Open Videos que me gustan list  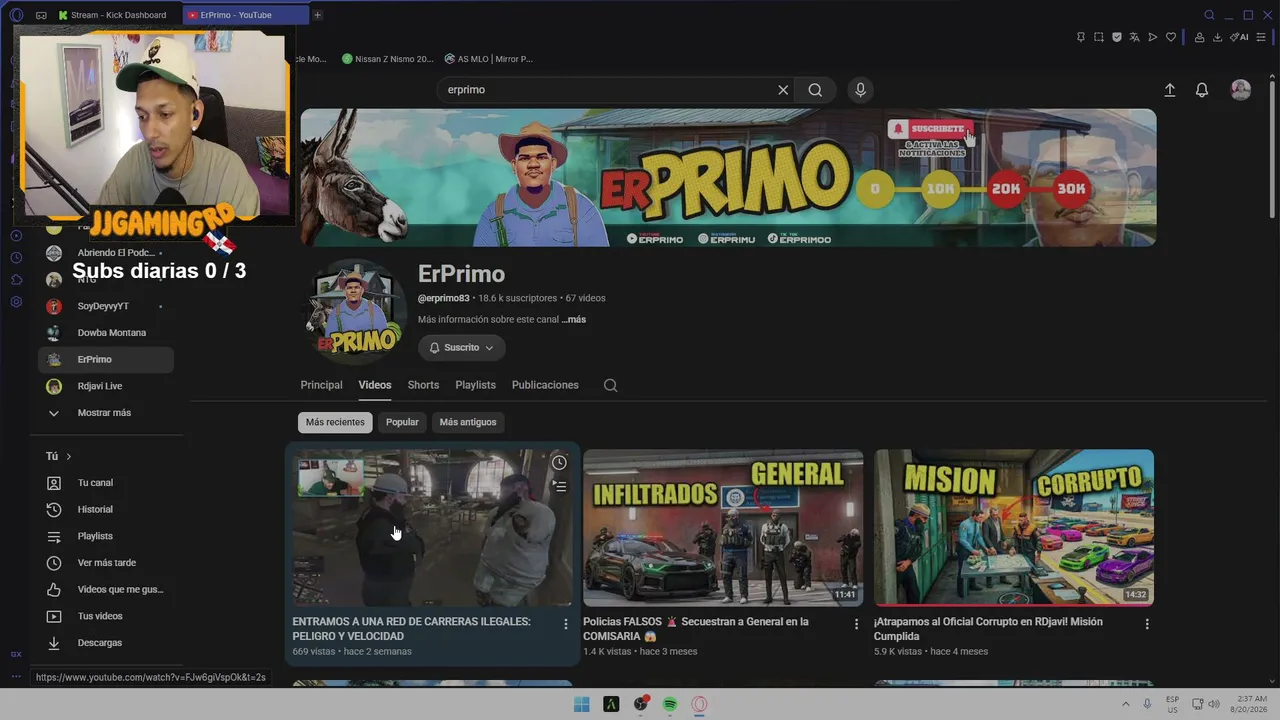coord(105,590)
